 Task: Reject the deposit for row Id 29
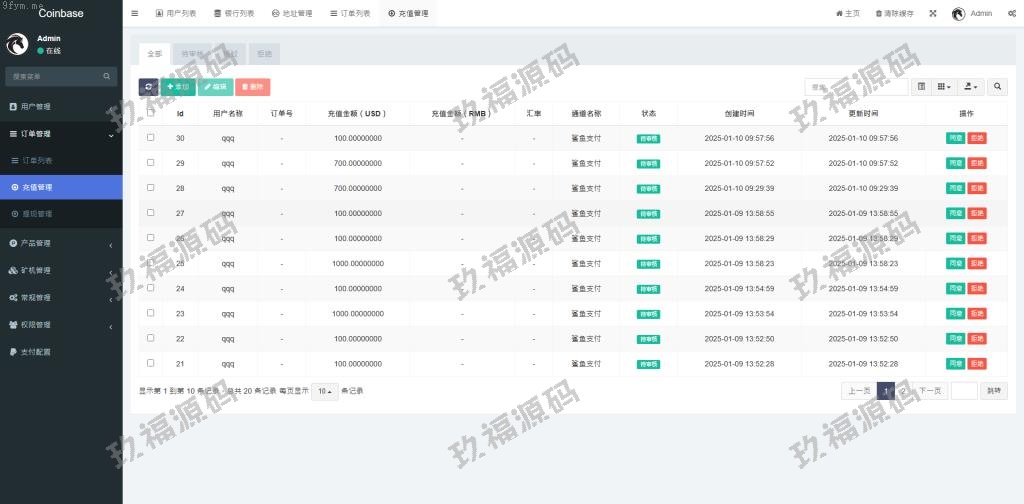point(977,163)
